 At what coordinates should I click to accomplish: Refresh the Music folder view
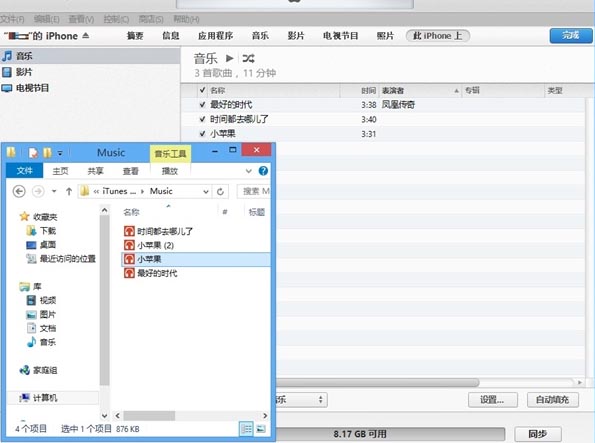coord(220,191)
